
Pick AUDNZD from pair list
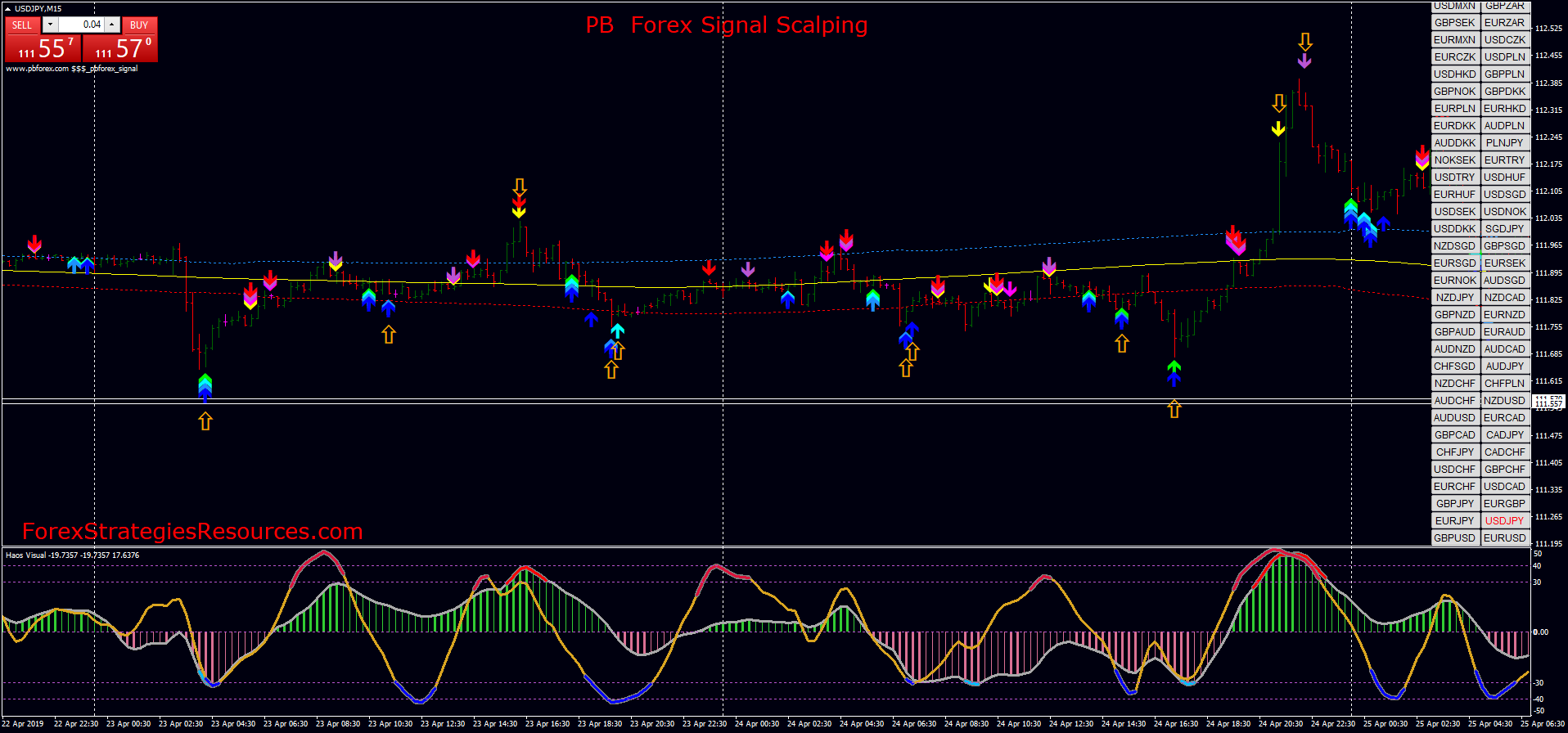point(1455,349)
